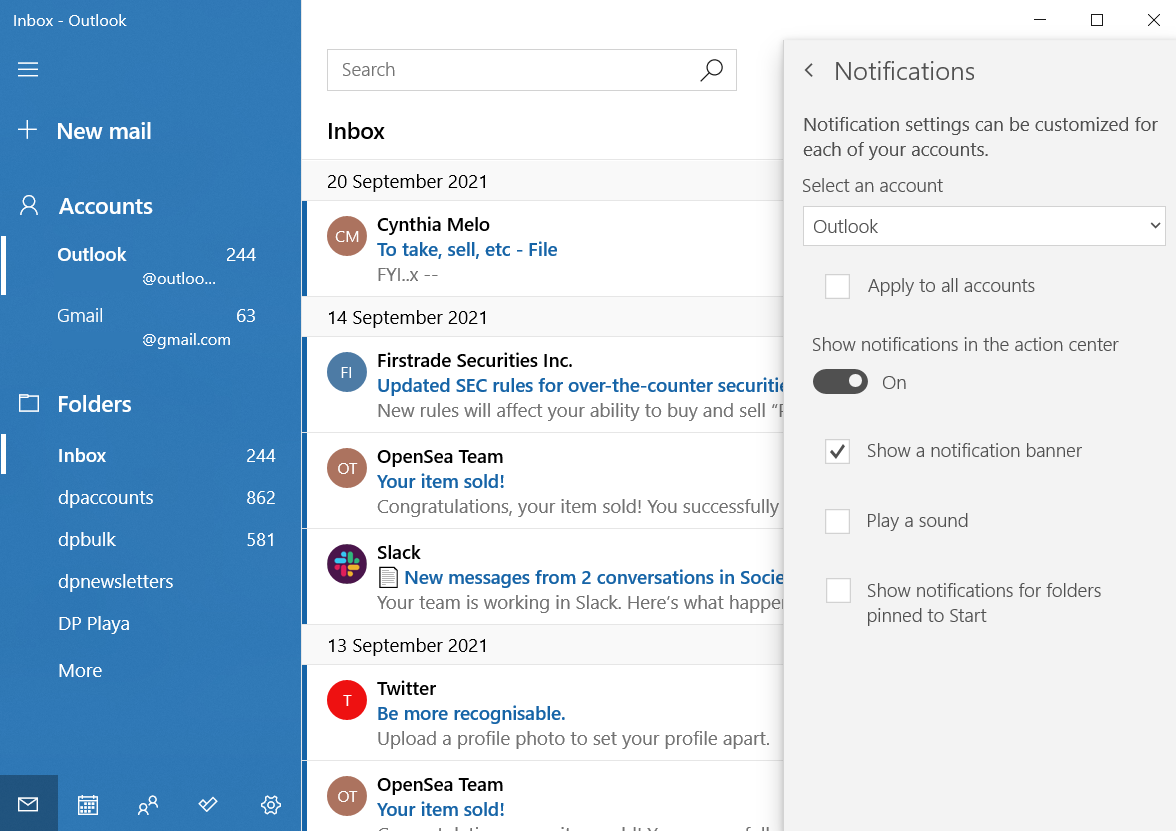Click the Slack logo avatar

tap(346, 564)
